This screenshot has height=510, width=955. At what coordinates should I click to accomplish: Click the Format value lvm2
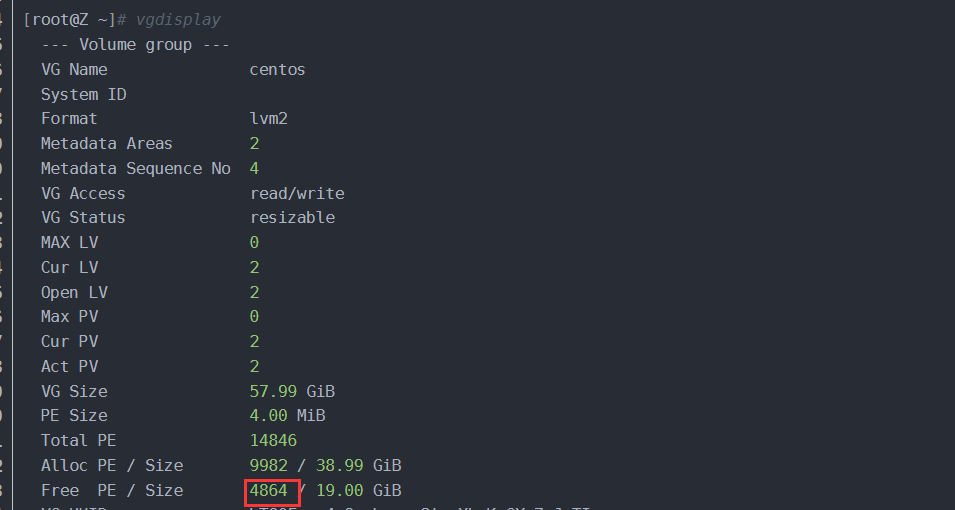(x=268, y=119)
